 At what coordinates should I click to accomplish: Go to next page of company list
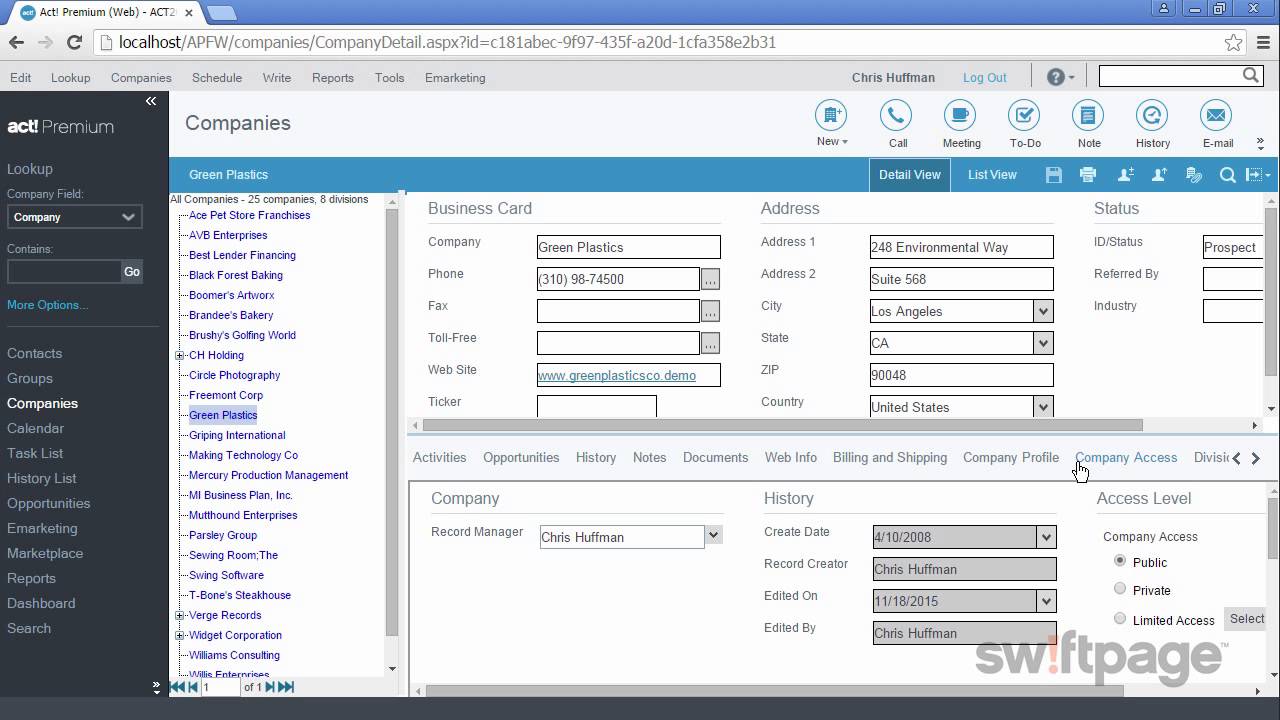coord(270,687)
